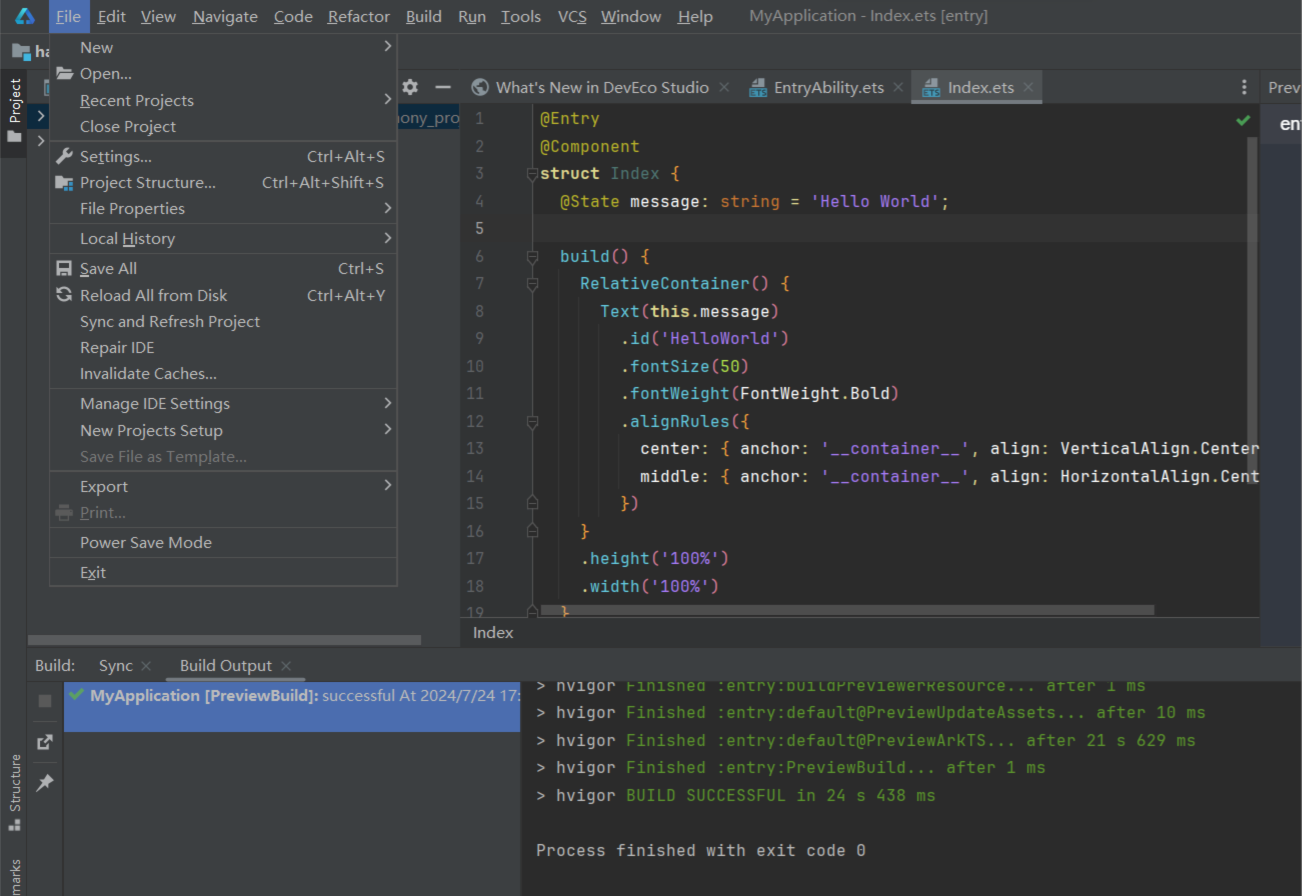Switch to the Sync tab in Build panel
This screenshot has width=1302, height=896.
[x=116, y=665]
